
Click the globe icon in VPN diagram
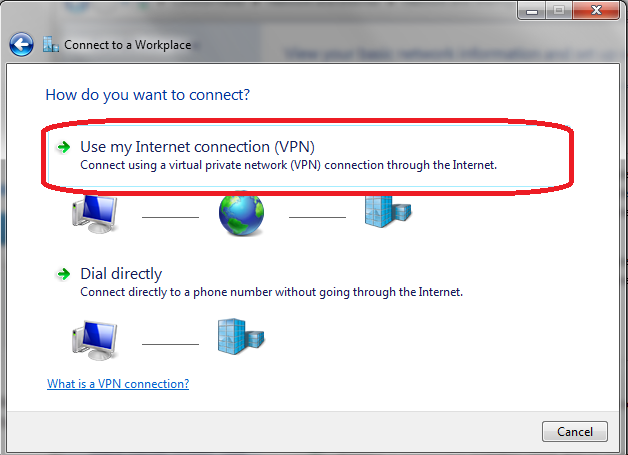coord(241,213)
